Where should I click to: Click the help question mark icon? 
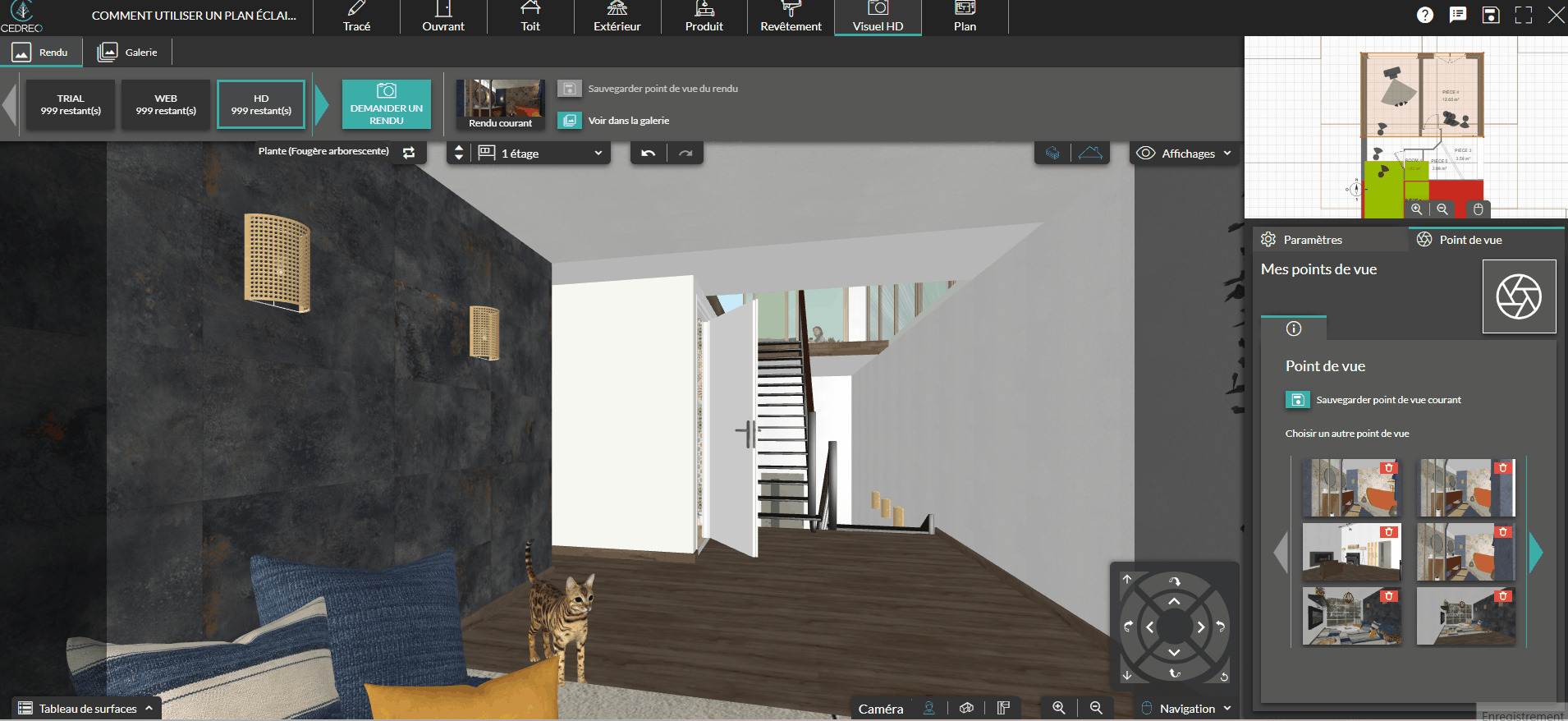(x=1425, y=15)
